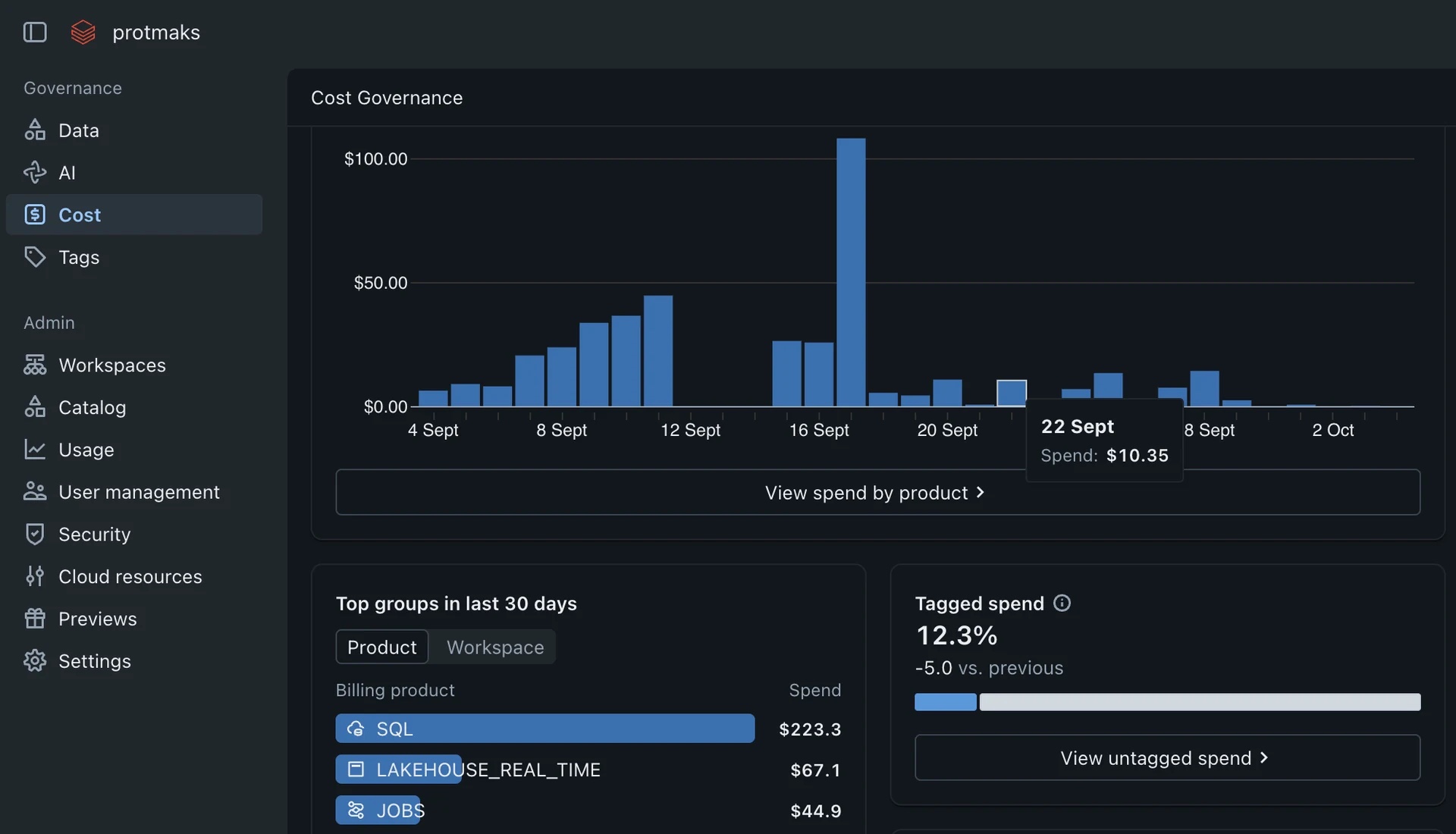Click the Cost Governance page title

coord(387,98)
